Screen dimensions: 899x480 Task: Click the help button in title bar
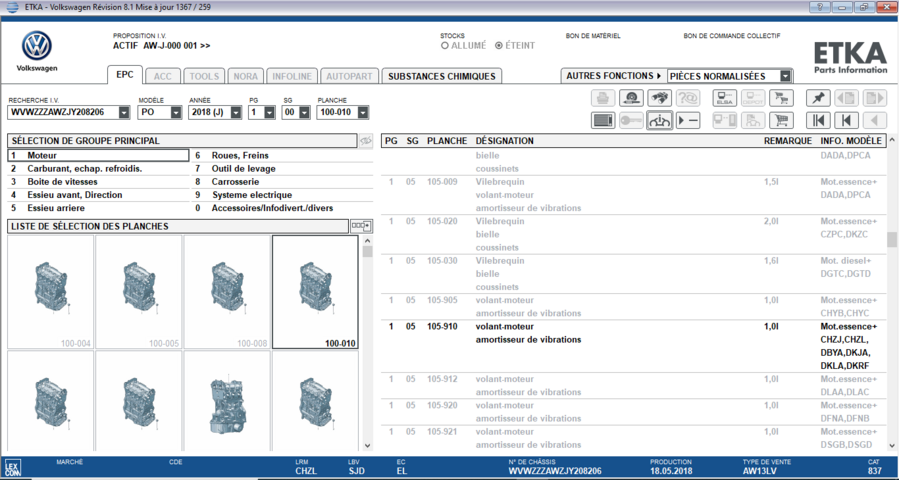(x=820, y=7)
